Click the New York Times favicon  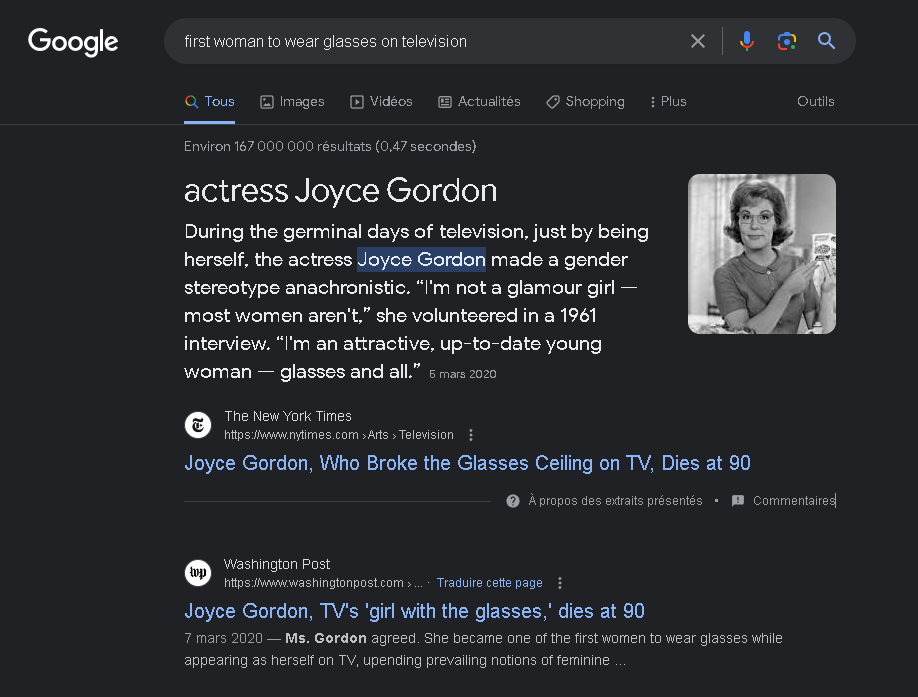[x=198, y=425]
